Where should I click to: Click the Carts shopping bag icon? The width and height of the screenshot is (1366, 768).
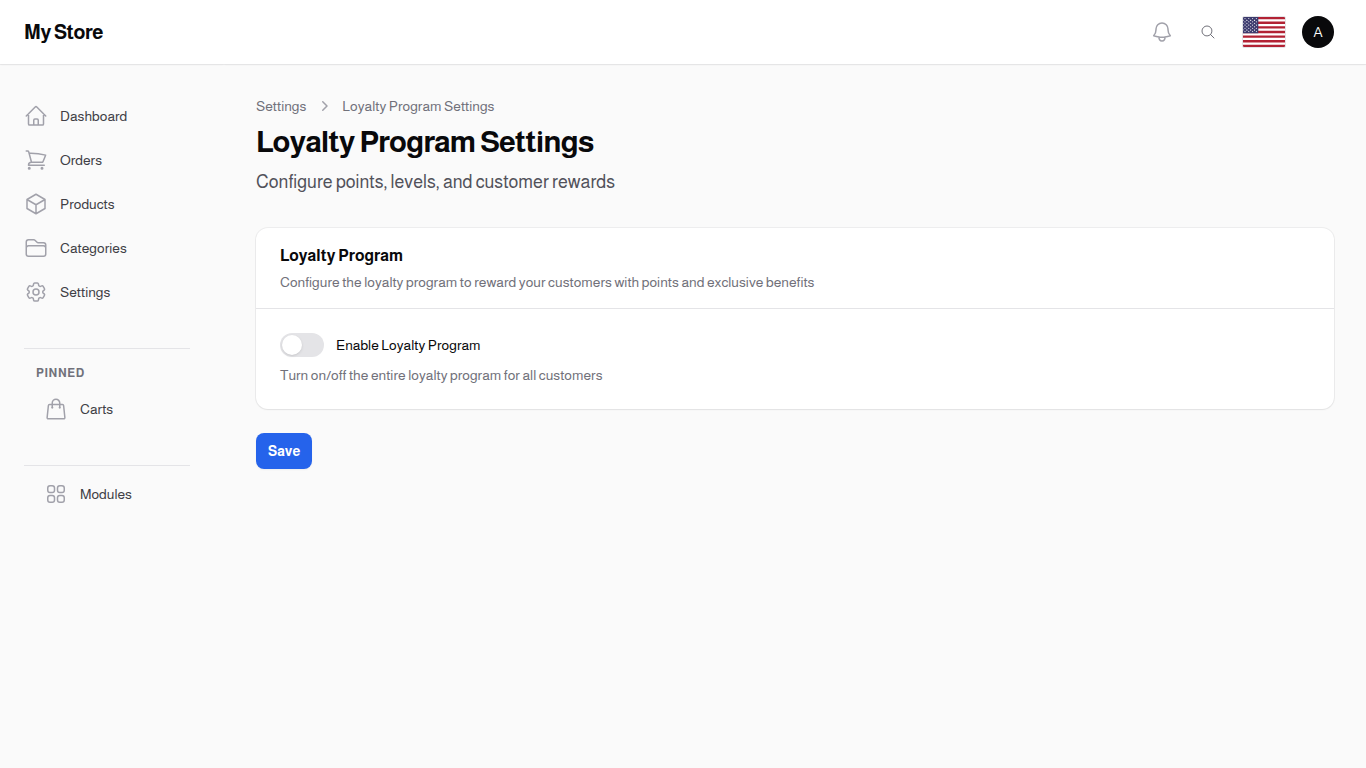[x=56, y=409]
